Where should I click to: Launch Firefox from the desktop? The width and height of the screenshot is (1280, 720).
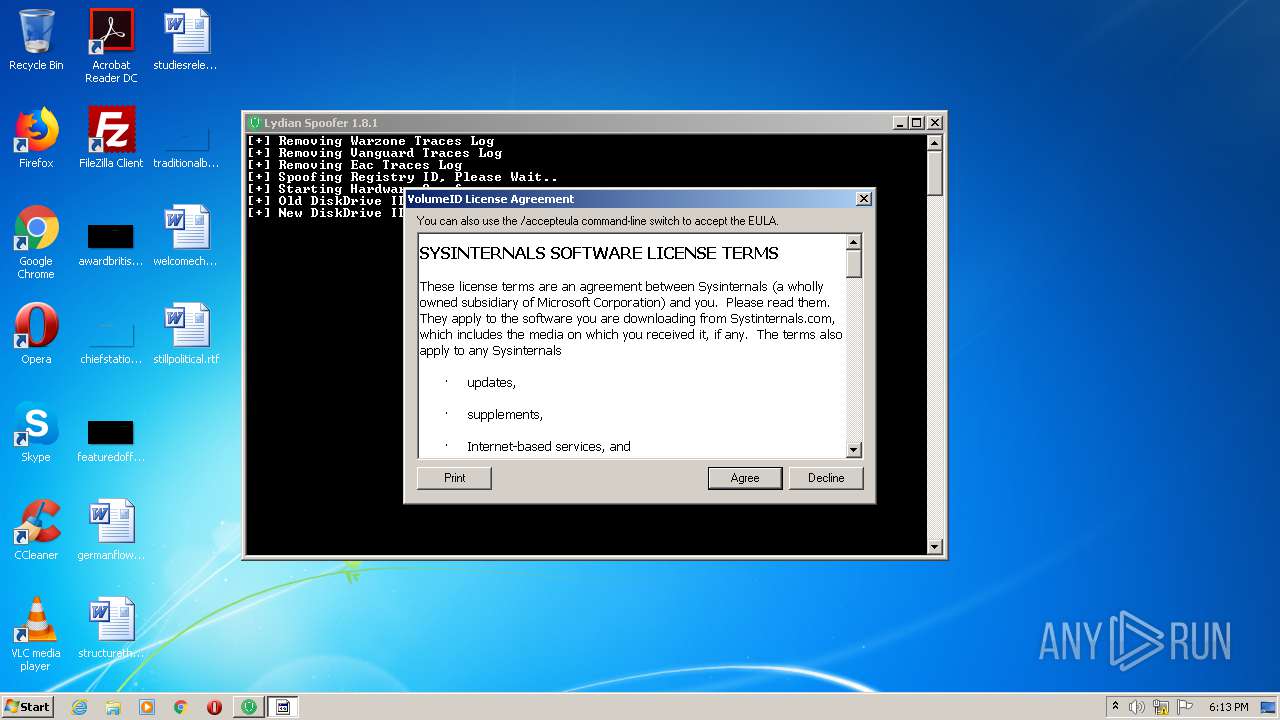[36, 138]
